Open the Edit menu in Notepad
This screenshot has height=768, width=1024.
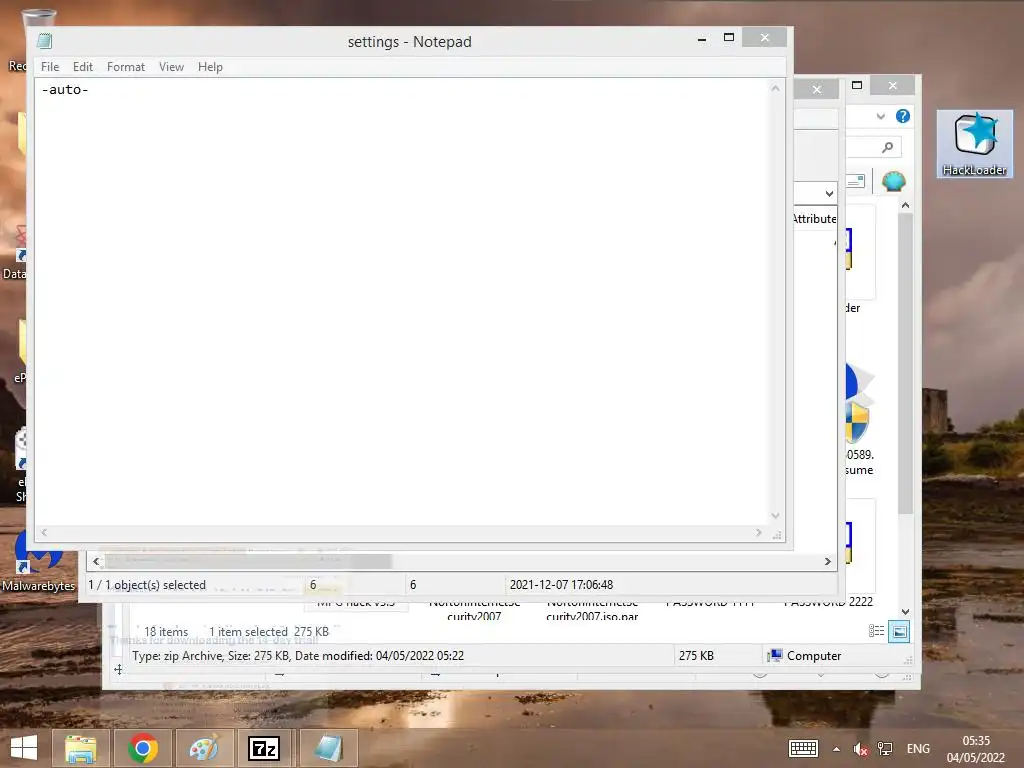[x=82, y=67]
